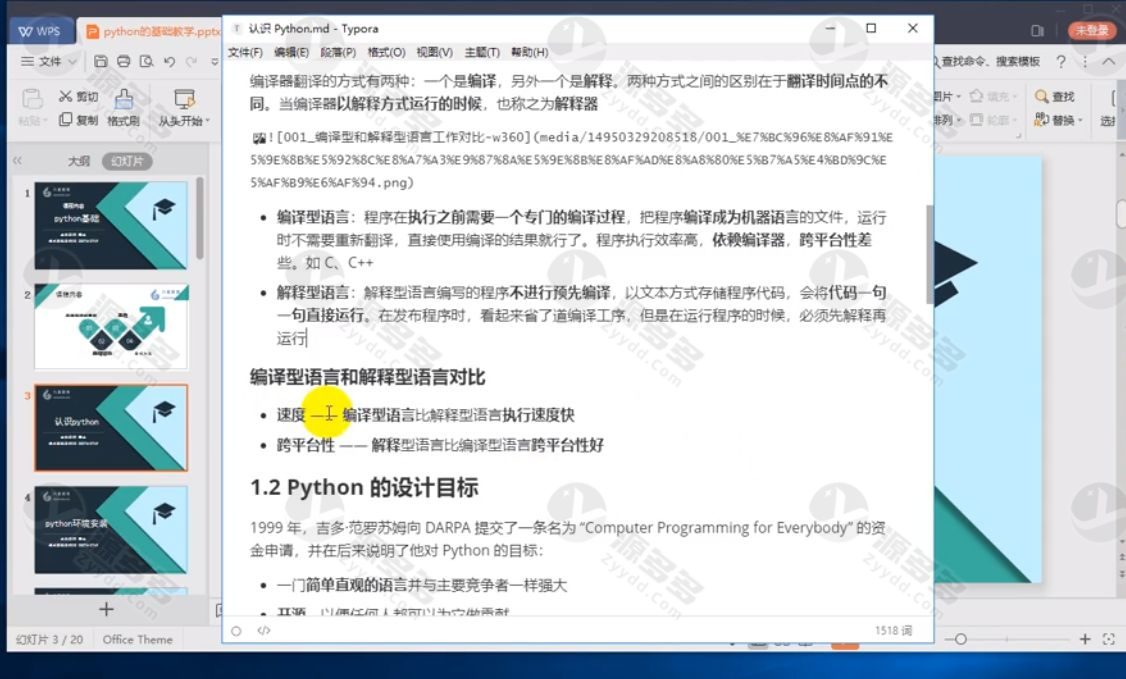The height and width of the screenshot is (679, 1126).
Task: Select slide 4 python环境安装 thumbnail
Action: 111,530
